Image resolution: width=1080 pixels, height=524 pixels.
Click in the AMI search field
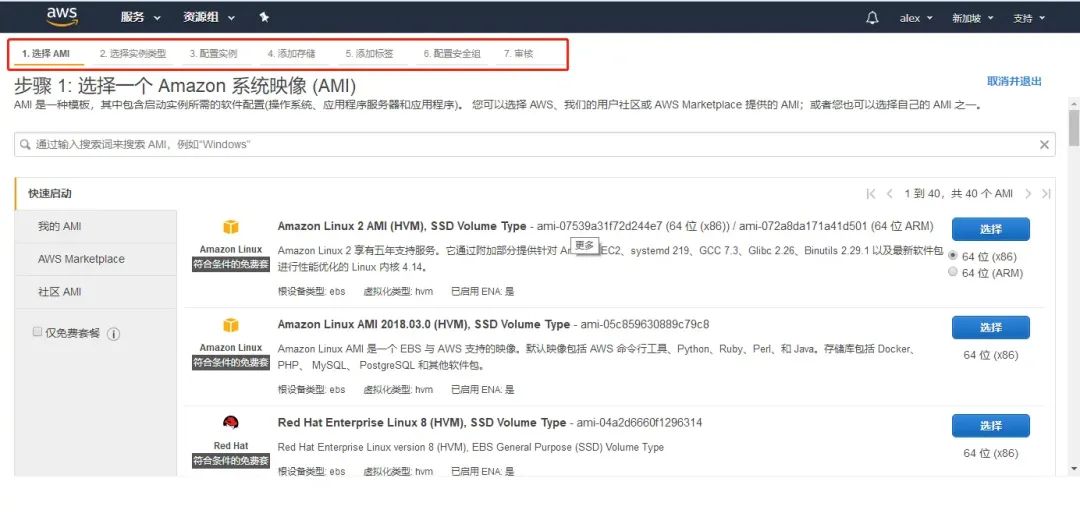point(534,145)
